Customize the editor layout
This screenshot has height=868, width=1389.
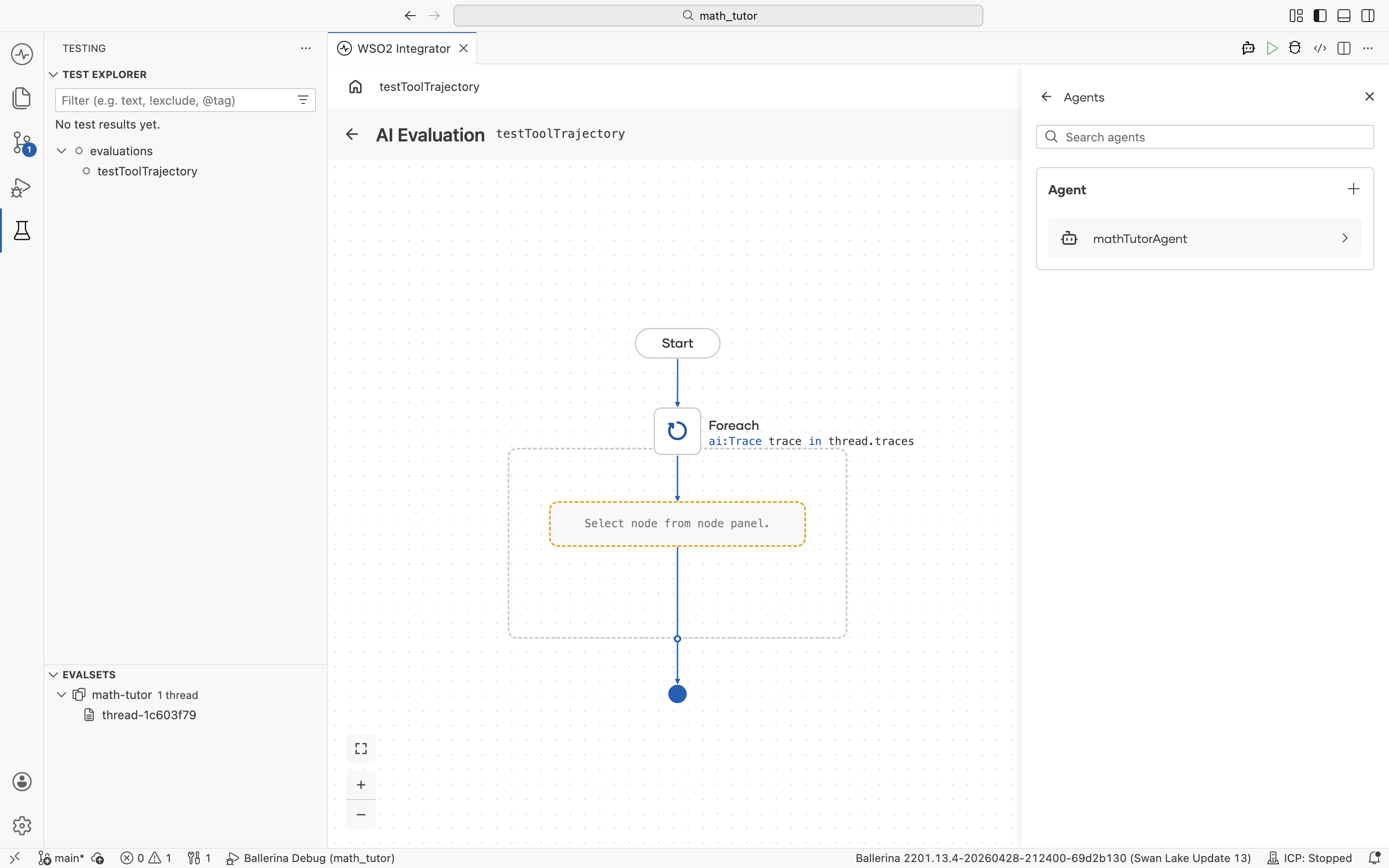[1296, 16]
